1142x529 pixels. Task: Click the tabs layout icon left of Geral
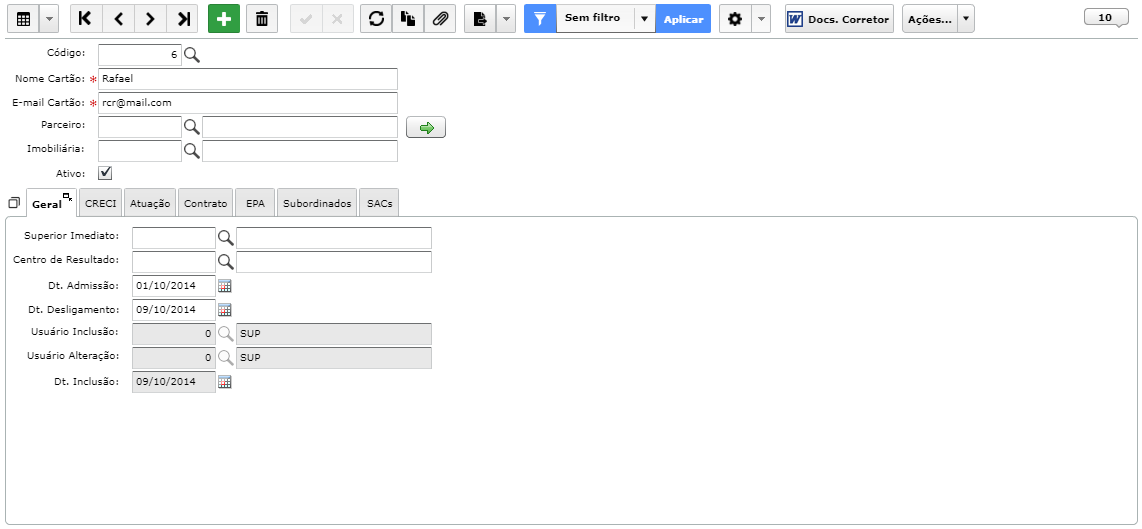coord(14,203)
